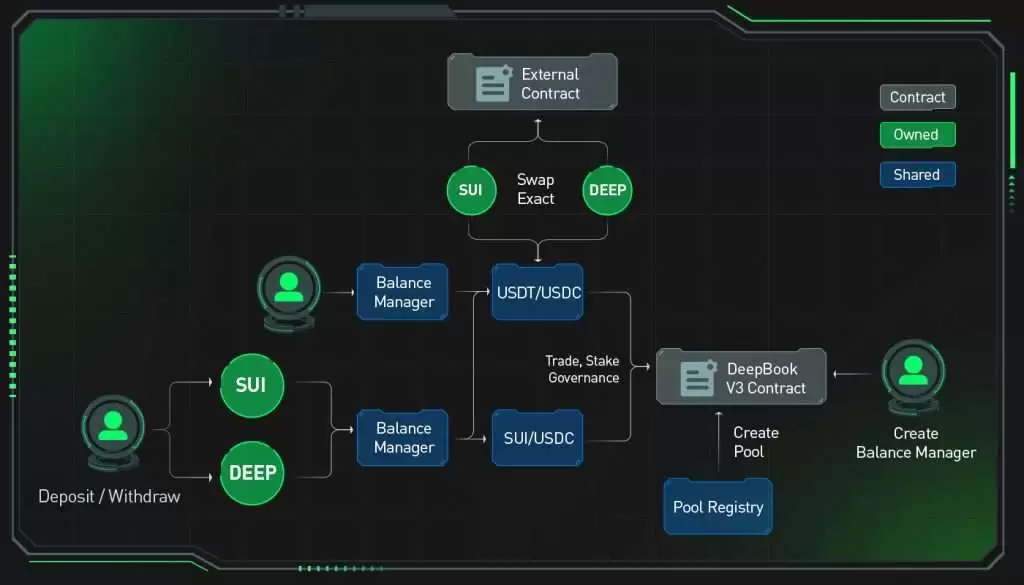This screenshot has height=585, width=1024.
Task: Click the large SUI token below Swap Exact
Action: pyautogui.click(x=251, y=385)
